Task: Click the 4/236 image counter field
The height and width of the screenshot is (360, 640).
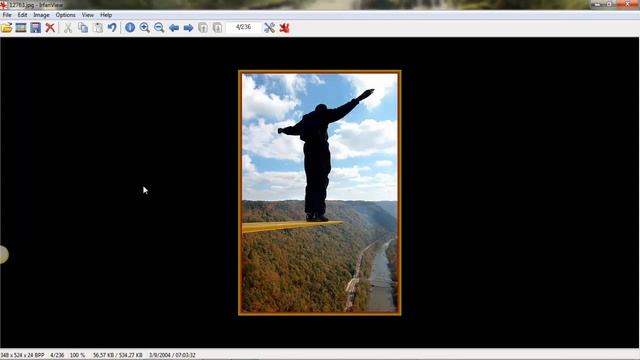Action: coord(244,27)
